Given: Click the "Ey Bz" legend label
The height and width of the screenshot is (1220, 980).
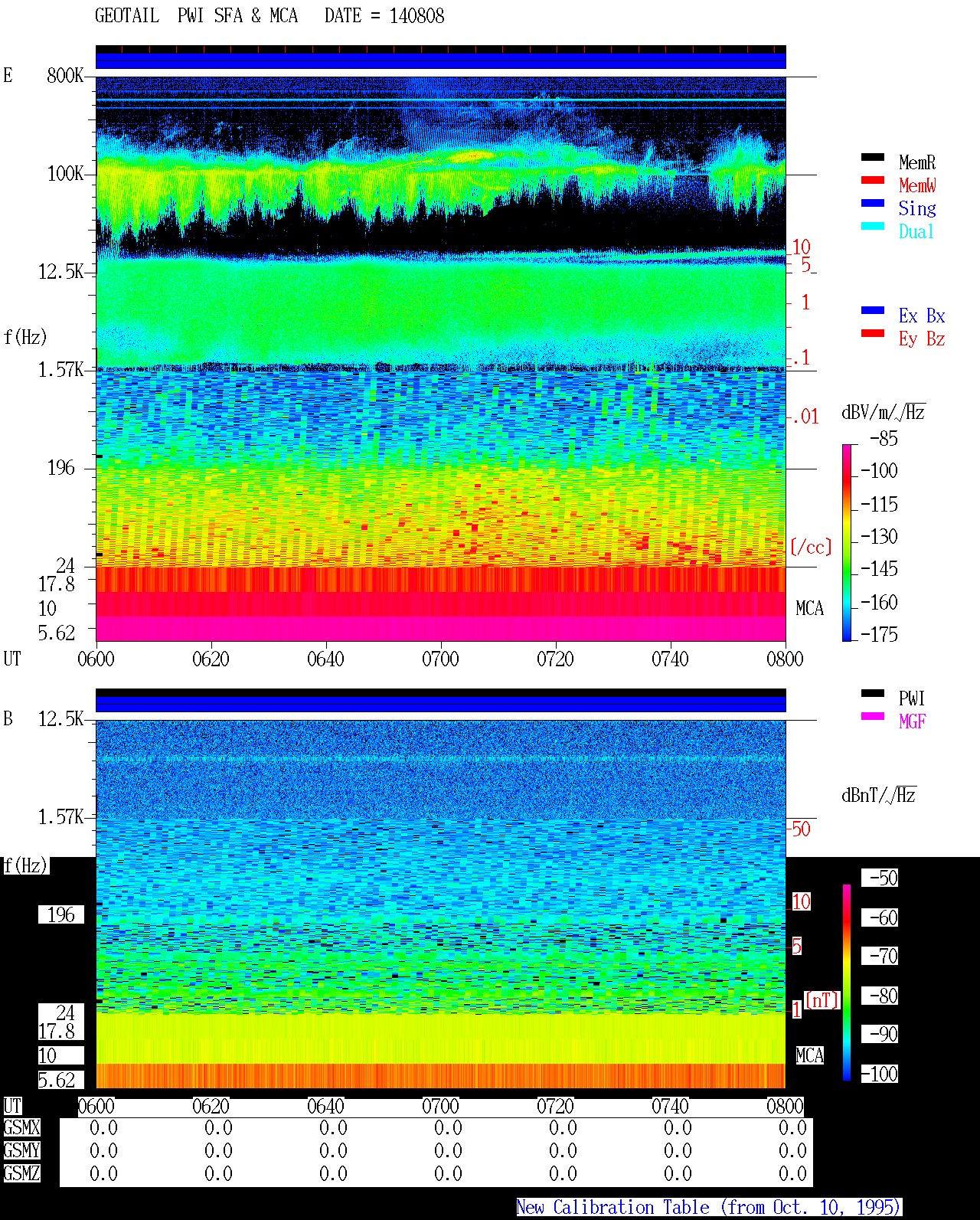Looking at the screenshot, I should click(922, 339).
